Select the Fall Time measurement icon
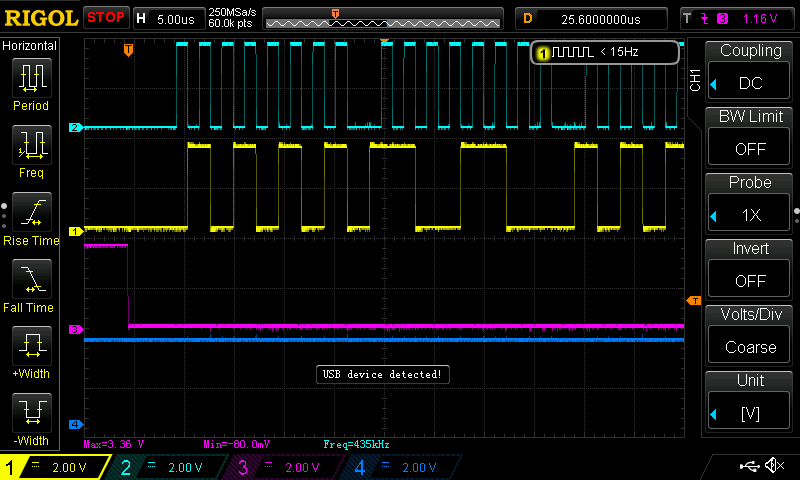 (x=32, y=279)
